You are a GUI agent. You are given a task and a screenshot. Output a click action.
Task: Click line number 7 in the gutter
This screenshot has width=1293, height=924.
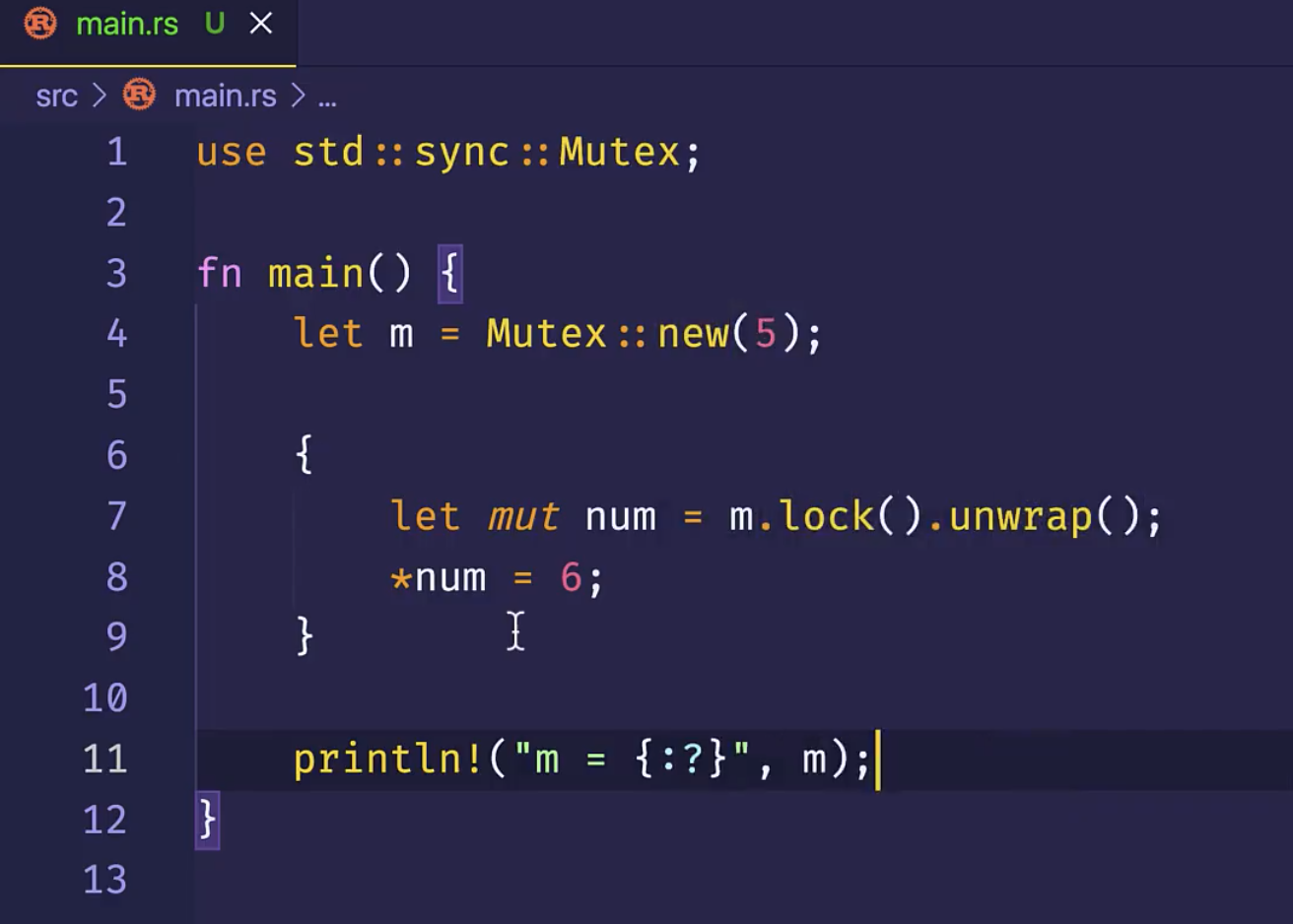pyautogui.click(x=116, y=516)
